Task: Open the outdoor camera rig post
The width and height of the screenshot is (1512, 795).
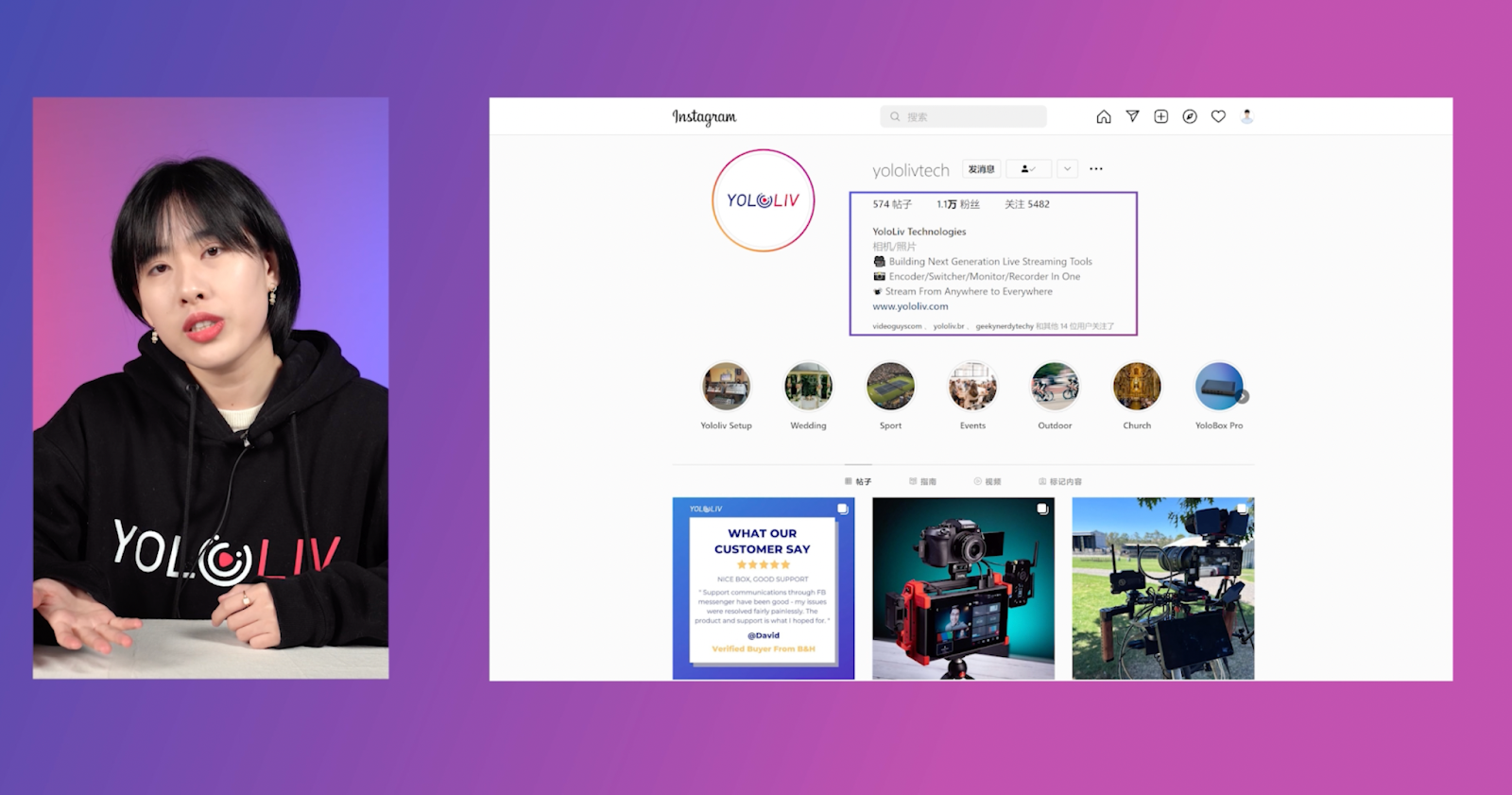Action: (x=1163, y=588)
